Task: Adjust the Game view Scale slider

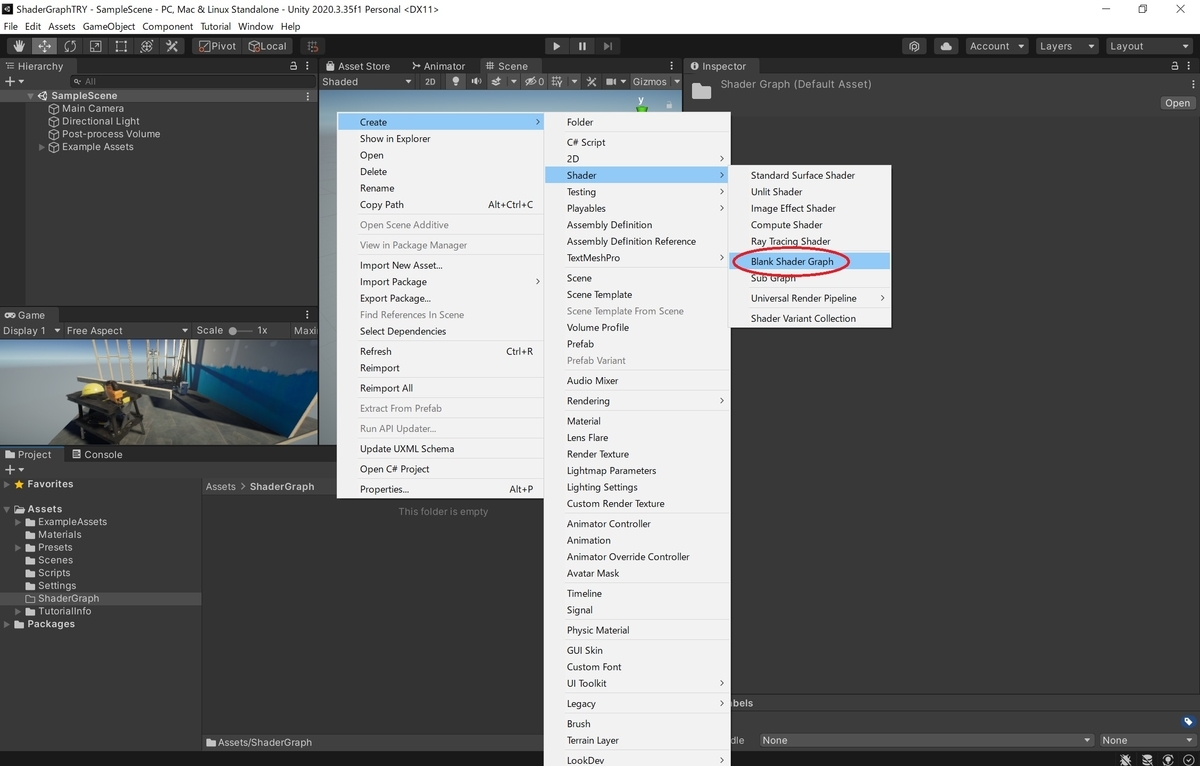Action: coord(240,330)
